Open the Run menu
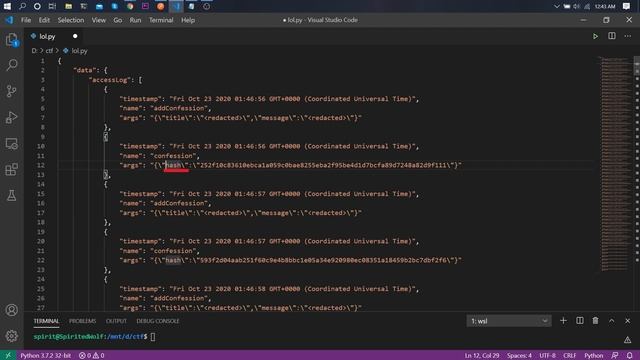Screen dimensions: 640x360 [x=135, y=20]
